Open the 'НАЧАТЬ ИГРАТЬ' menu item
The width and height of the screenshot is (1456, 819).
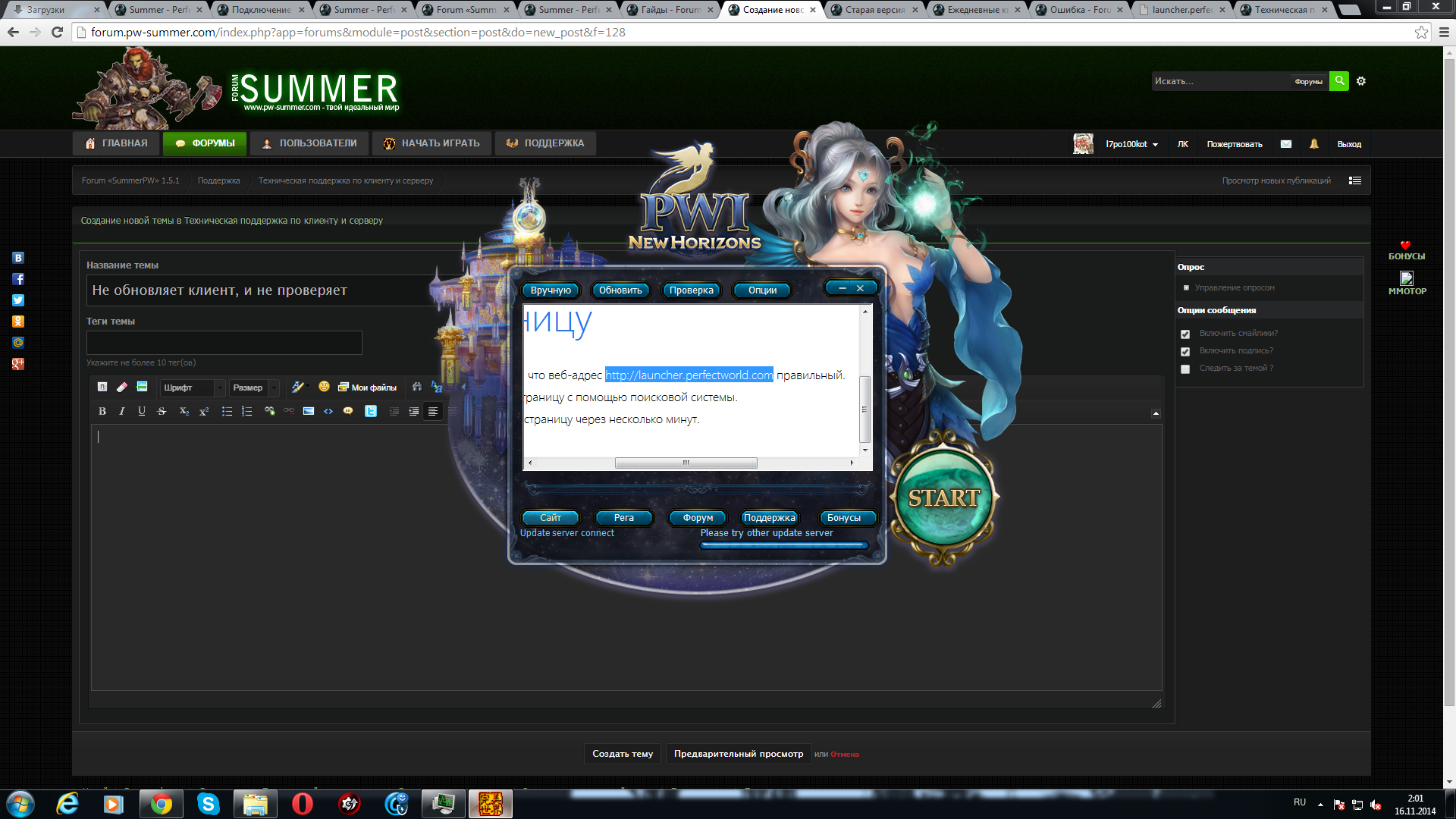click(x=431, y=143)
